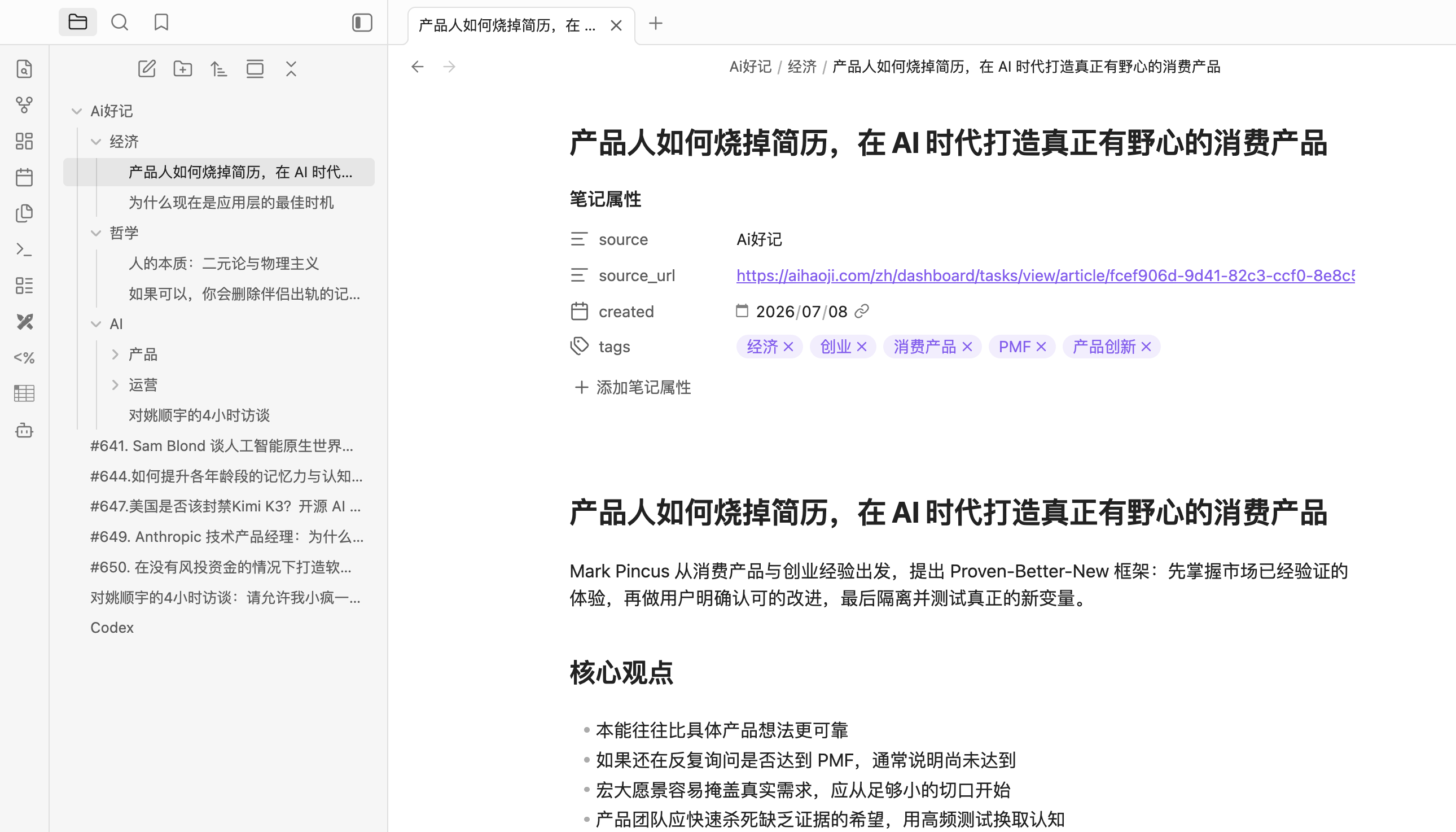The image size is (1456, 832).
Task: Click the 笔记属性 properties heading
Action: click(606, 199)
